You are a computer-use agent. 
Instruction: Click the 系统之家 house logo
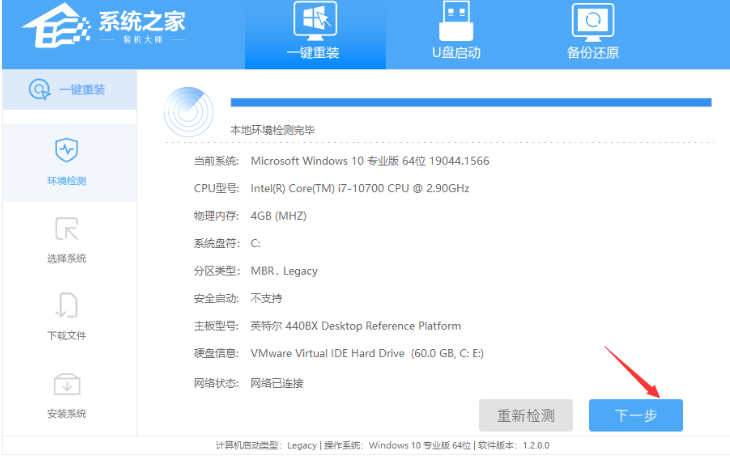pos(55,26)
